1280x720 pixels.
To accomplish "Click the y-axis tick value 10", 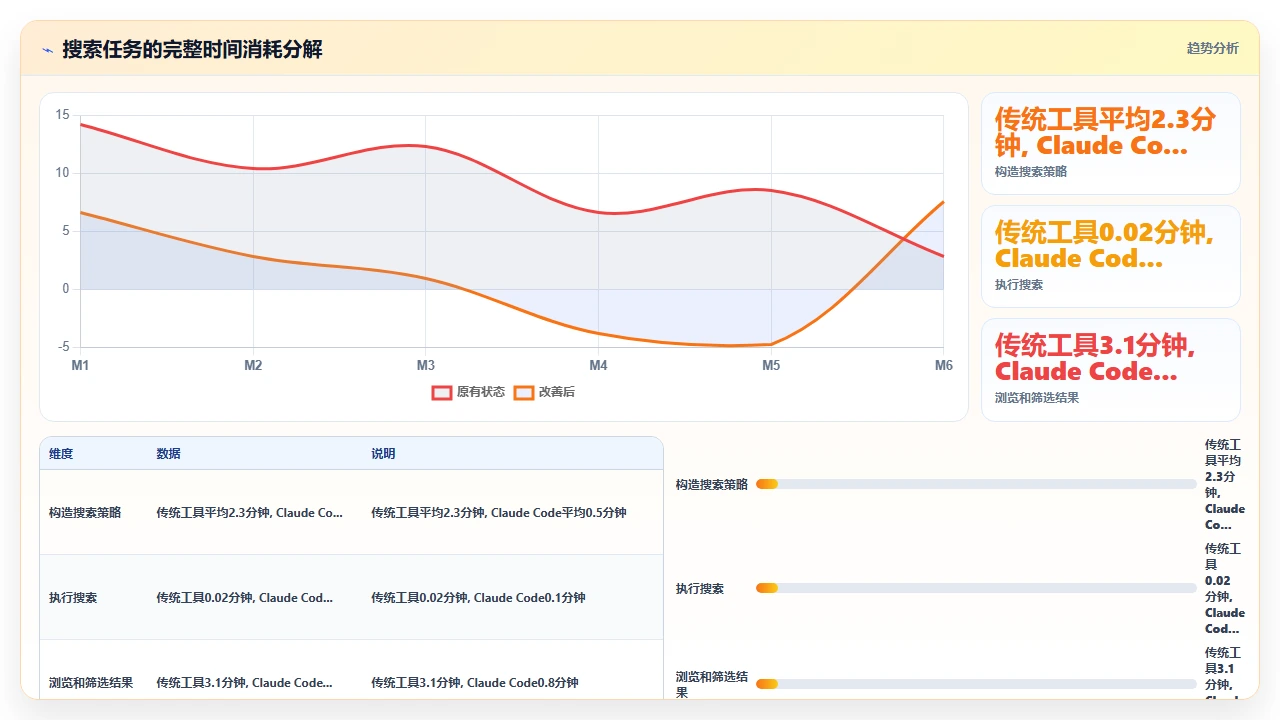I will 63,173.
